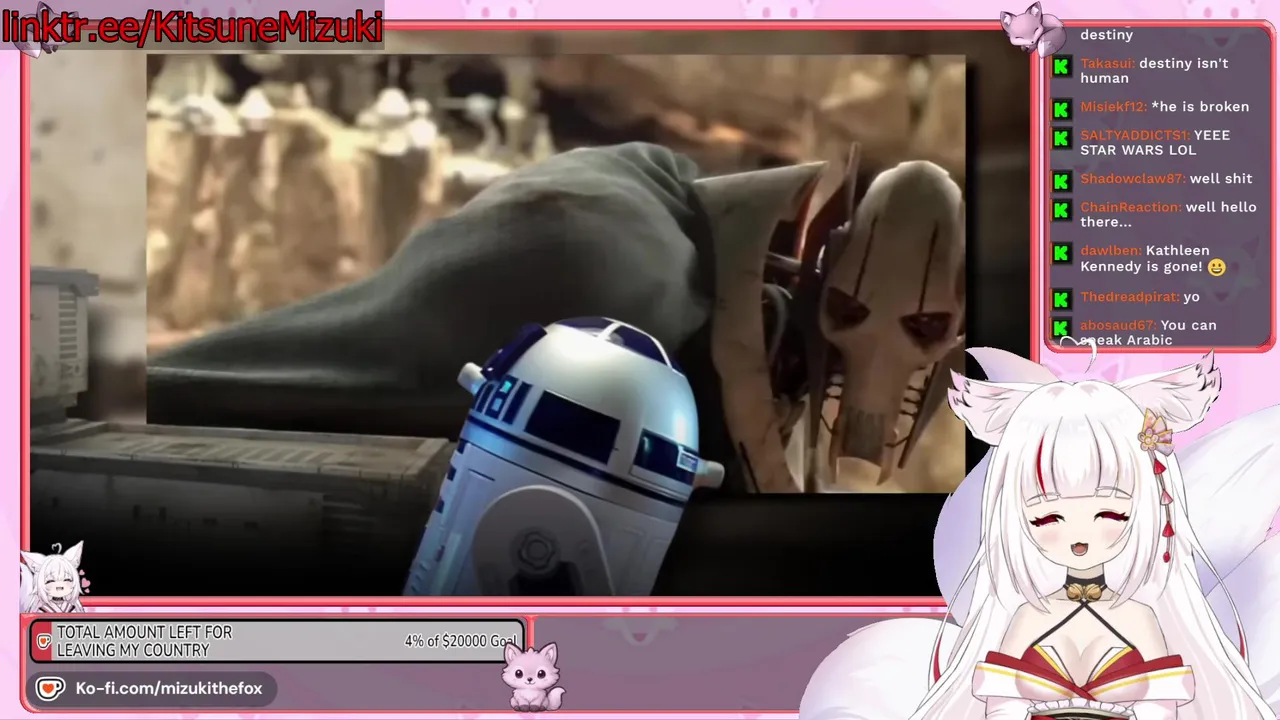Click the flower hair ornament on avatar
1280x720 pixels.
click(1156, 432)
